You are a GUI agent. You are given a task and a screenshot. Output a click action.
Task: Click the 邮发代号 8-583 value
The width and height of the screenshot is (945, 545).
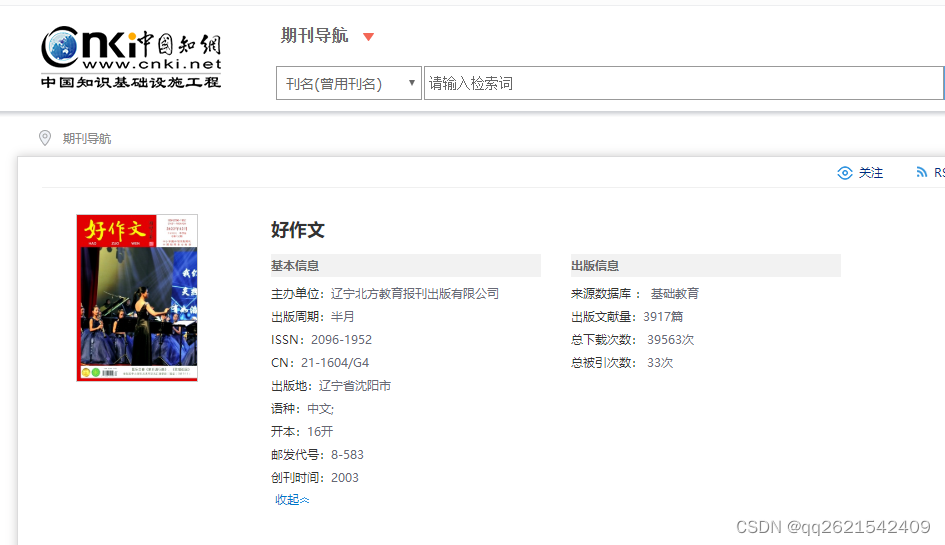pos(347,455)
